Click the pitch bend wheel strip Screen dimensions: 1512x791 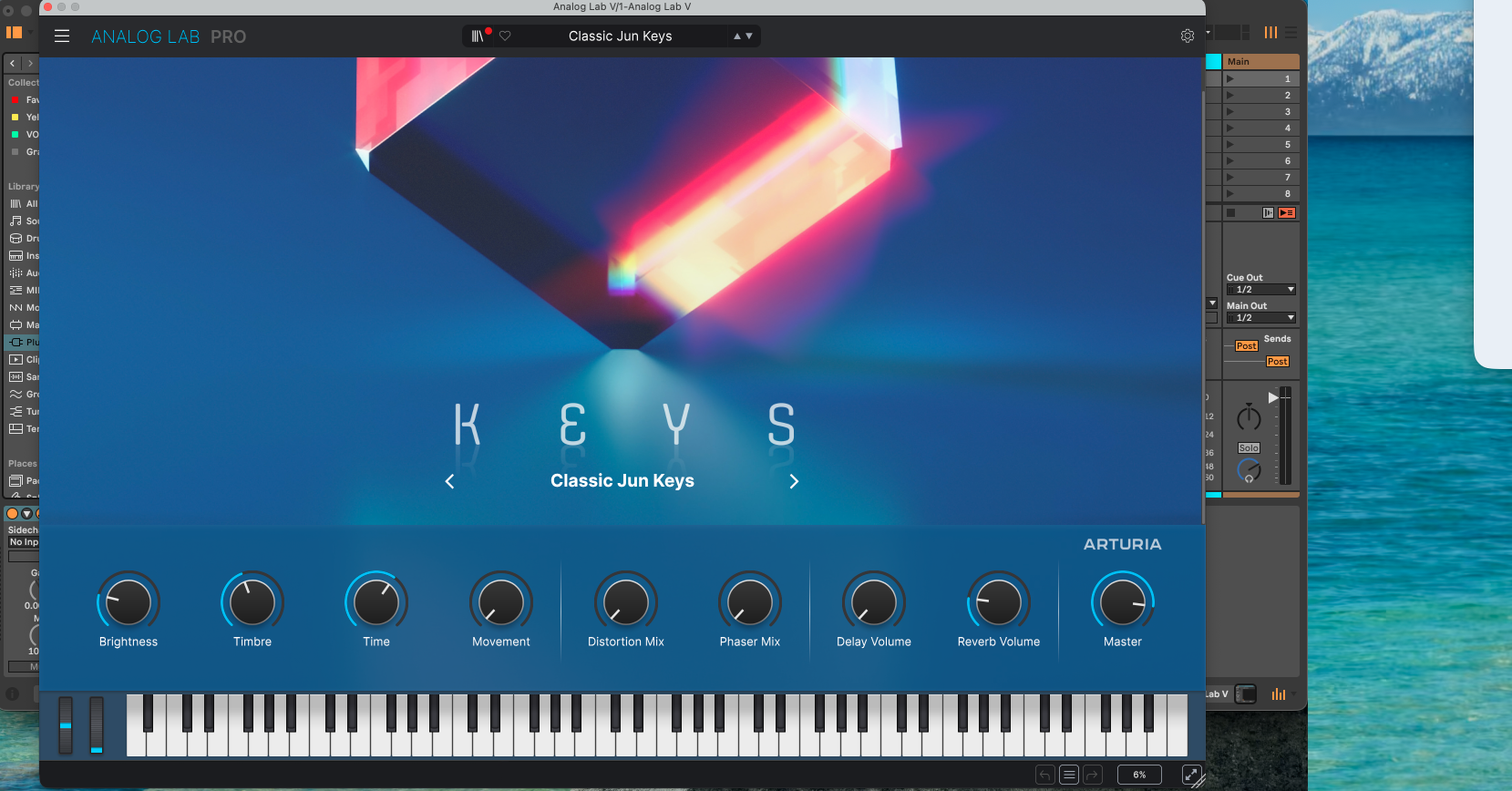click(x=66, y=725)
